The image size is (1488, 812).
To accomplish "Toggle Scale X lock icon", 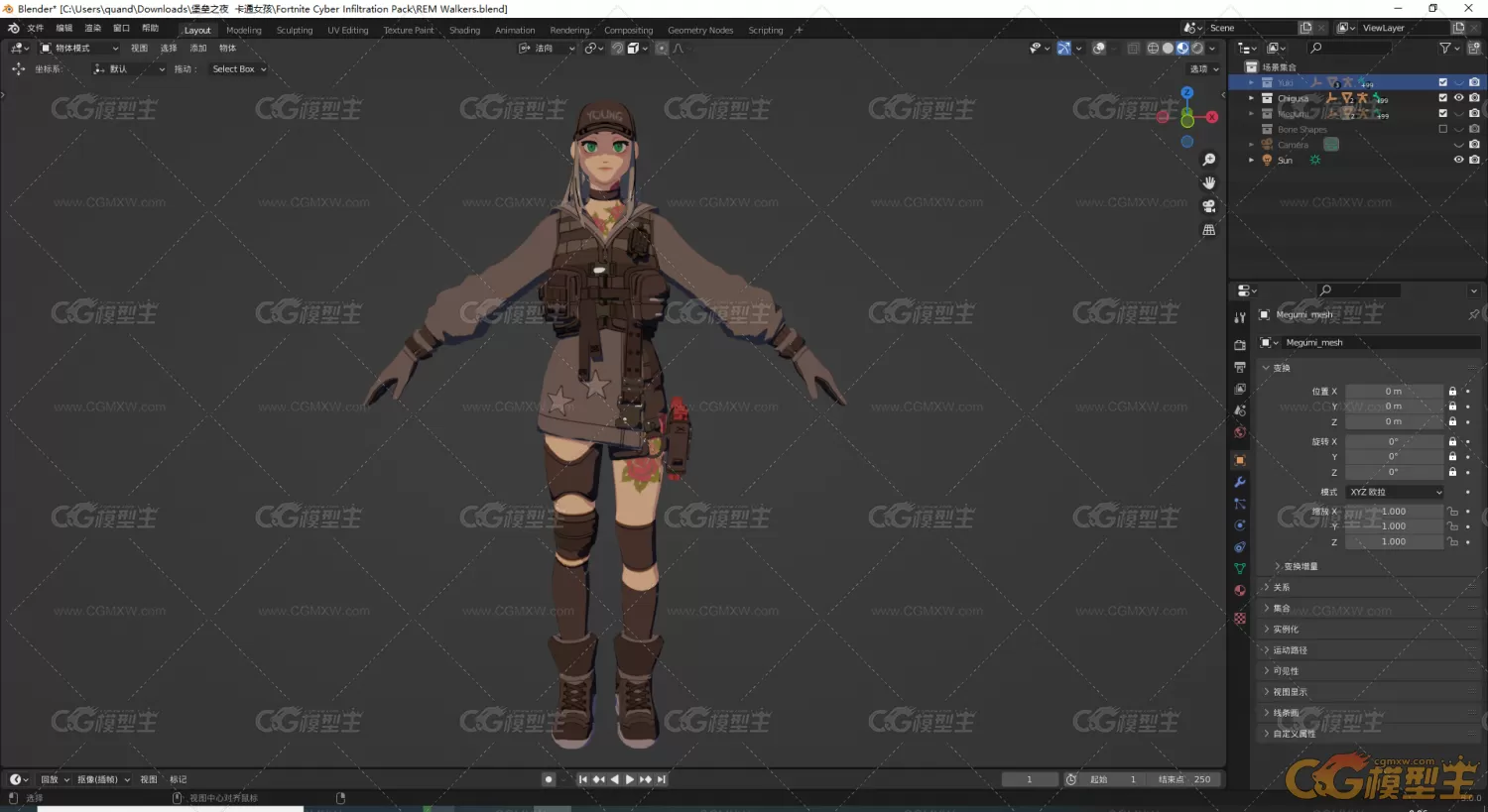I will [x=1452, y=512].
